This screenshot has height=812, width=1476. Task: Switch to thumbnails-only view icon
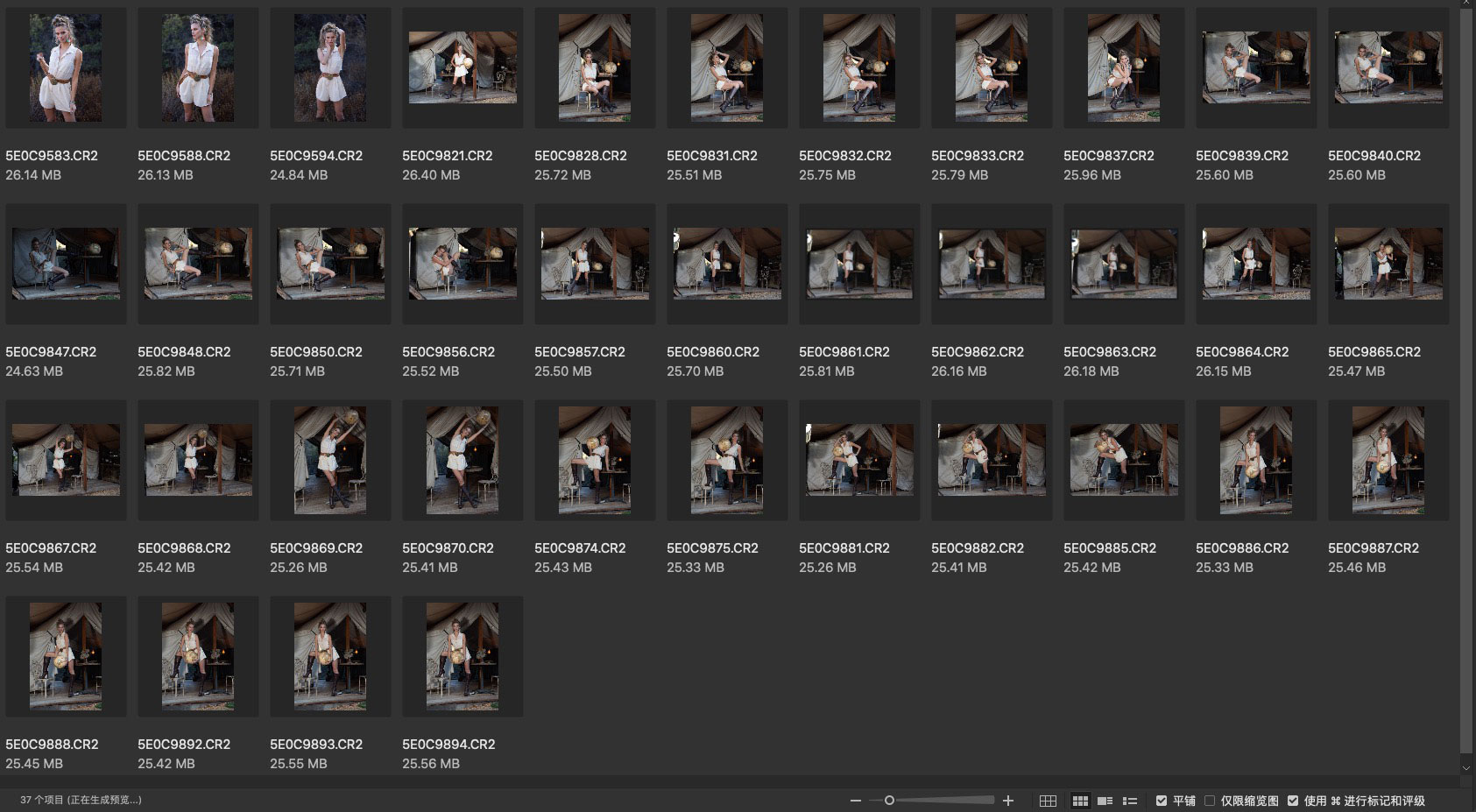point(1080,801)
